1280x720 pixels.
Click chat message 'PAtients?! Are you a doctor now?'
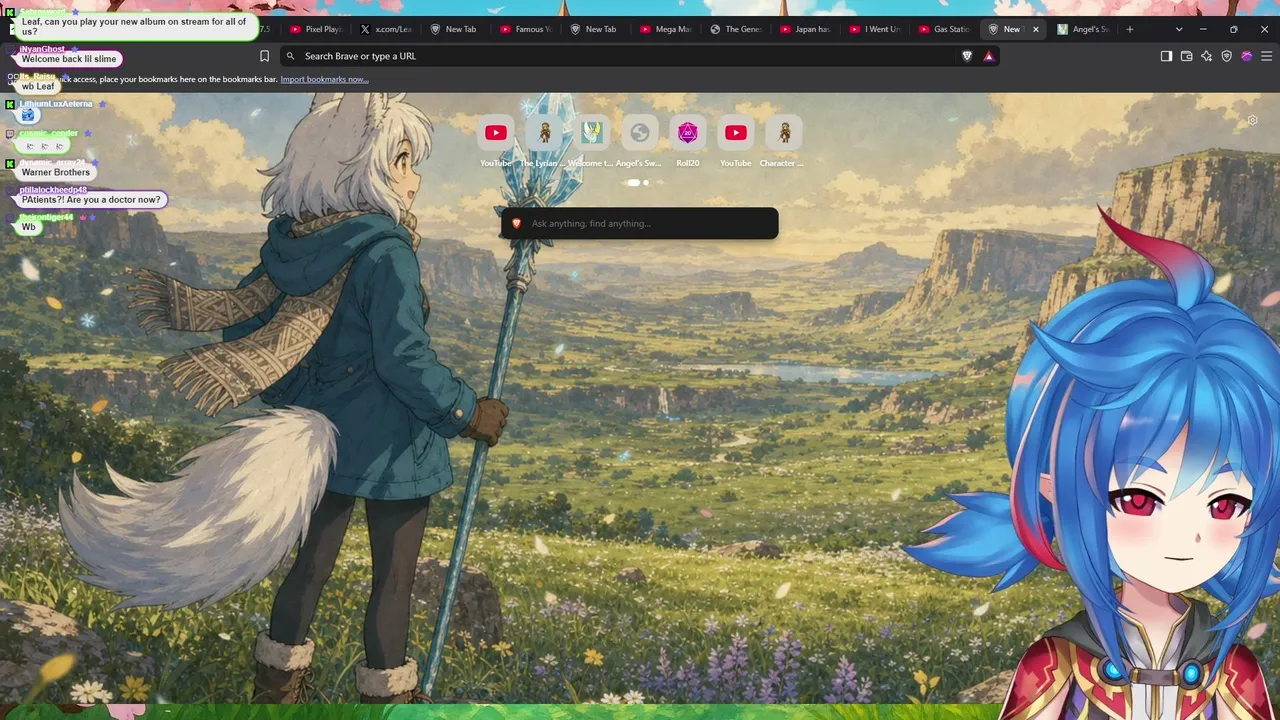point(91,200)
